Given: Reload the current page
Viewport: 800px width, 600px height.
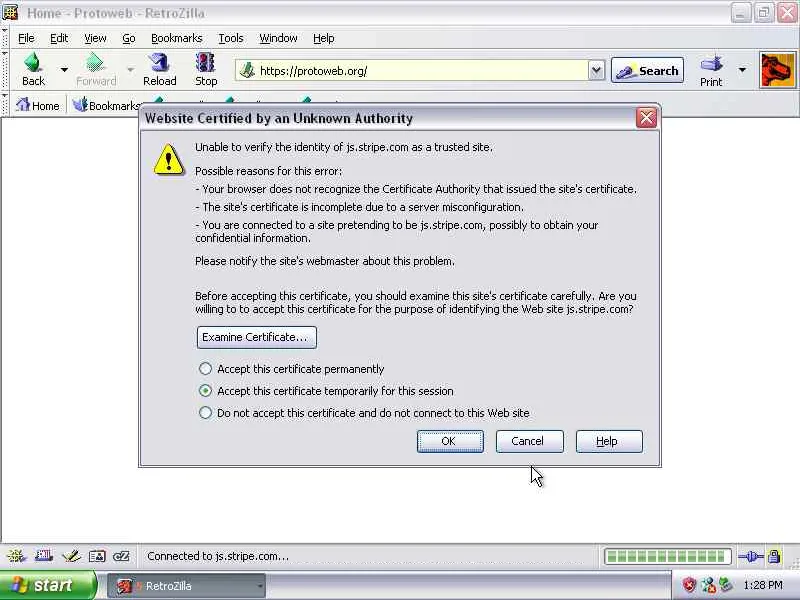Looking at the screenshot, I should pos(160,70).
